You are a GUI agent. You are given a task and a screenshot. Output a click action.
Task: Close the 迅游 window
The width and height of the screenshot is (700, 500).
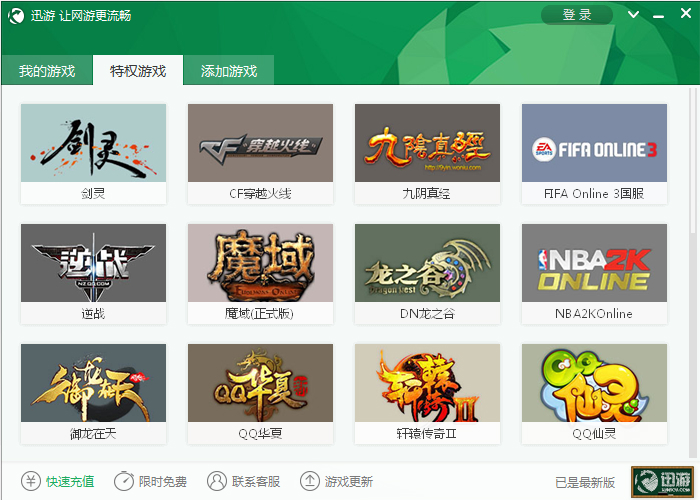pyautogui.click(x=686, y=13)
